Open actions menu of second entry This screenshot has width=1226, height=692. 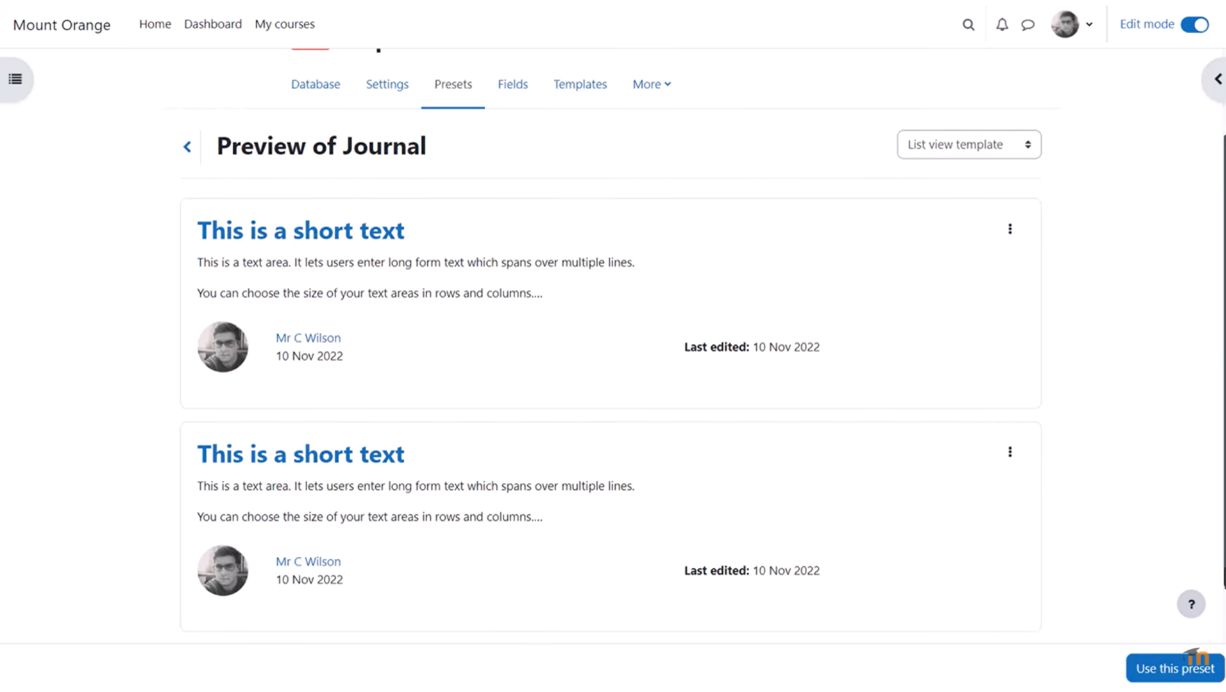1009,452
